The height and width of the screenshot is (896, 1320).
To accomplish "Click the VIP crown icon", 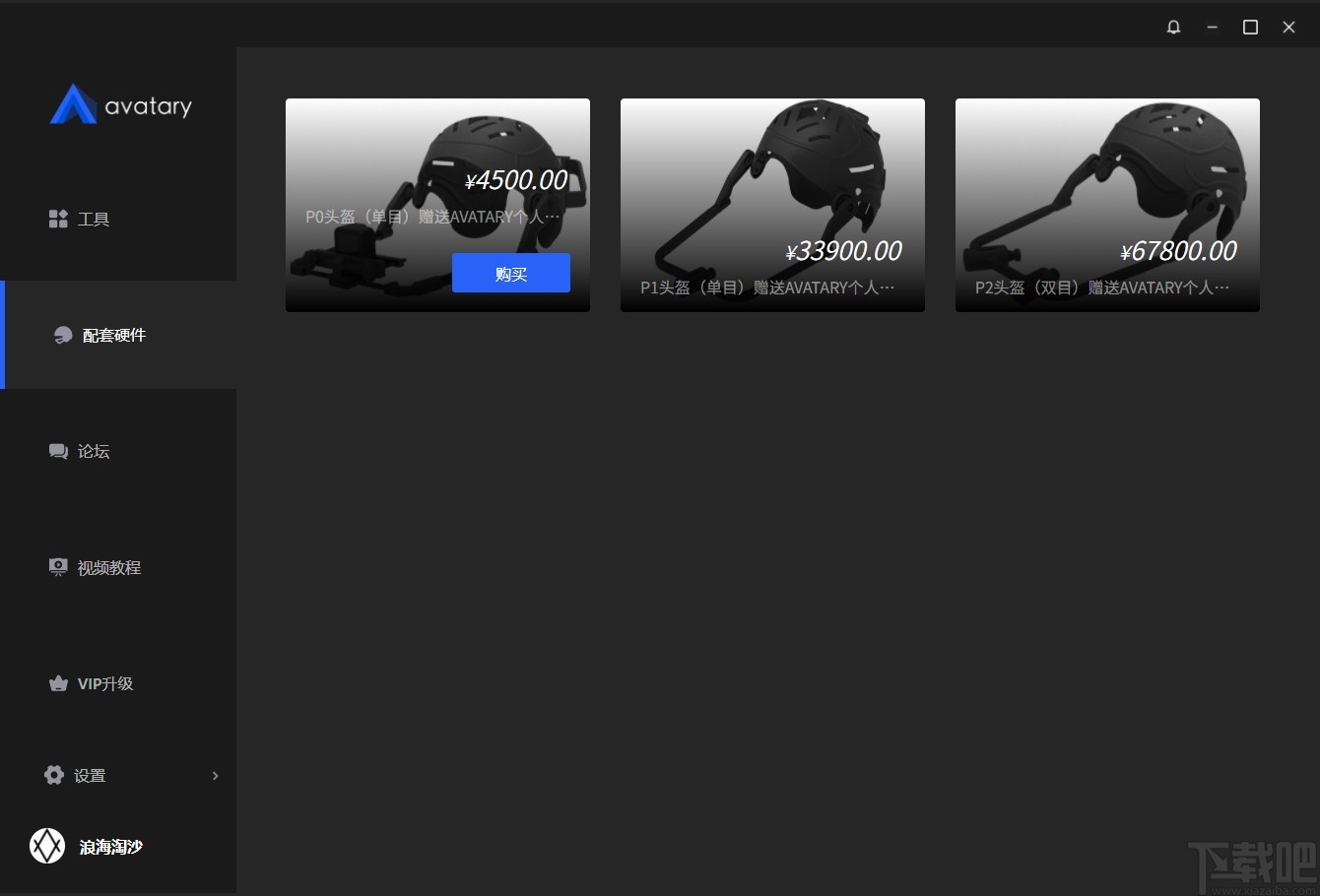I will coord(58,683).
